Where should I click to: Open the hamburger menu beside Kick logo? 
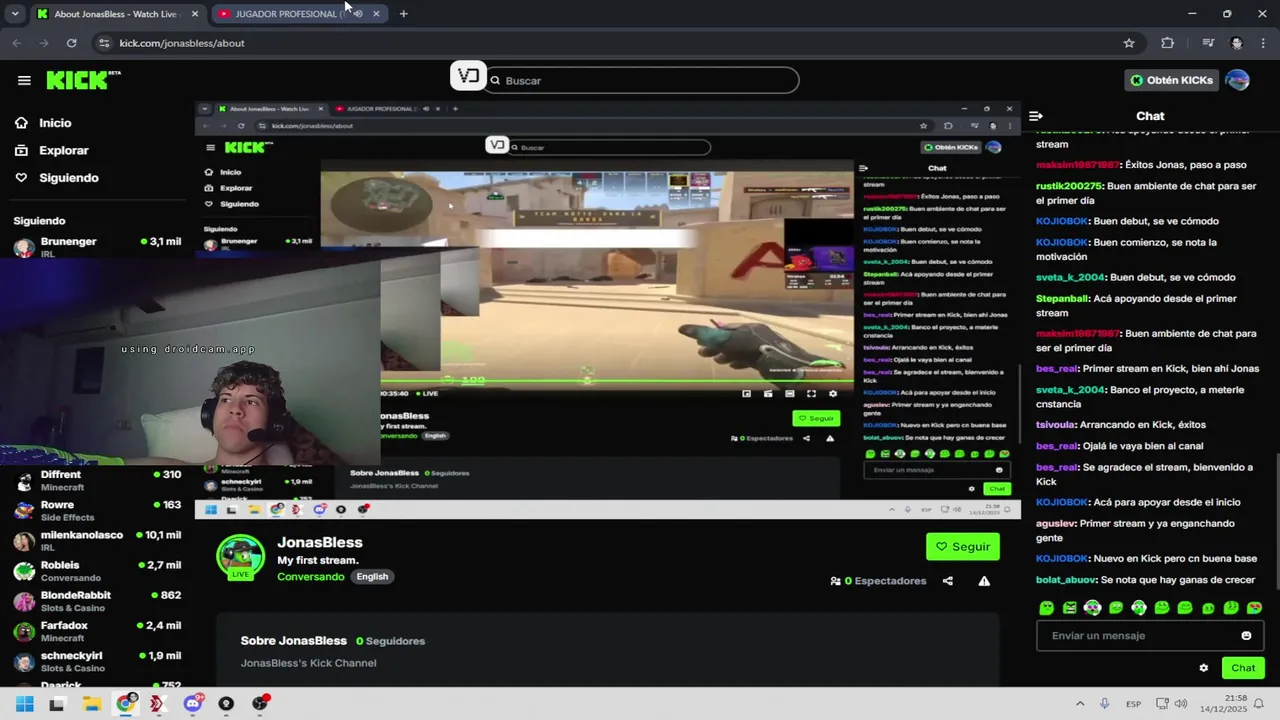24,80
